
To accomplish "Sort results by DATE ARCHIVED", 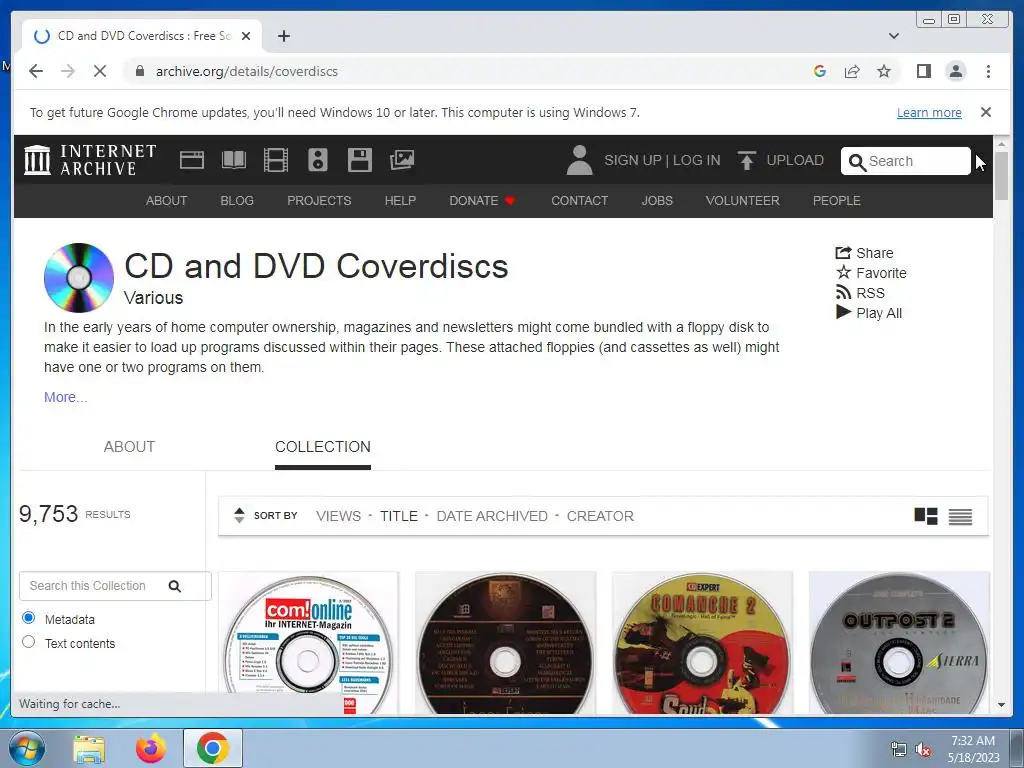I will [492, 516].
